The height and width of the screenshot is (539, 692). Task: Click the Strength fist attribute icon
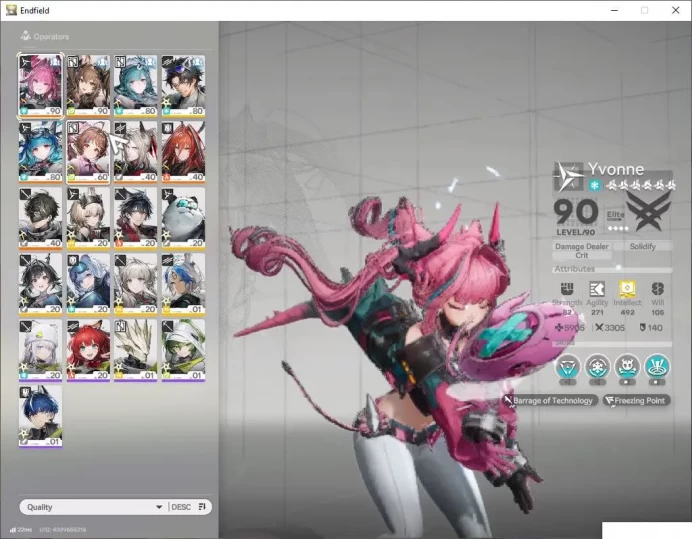click(567, 289)
